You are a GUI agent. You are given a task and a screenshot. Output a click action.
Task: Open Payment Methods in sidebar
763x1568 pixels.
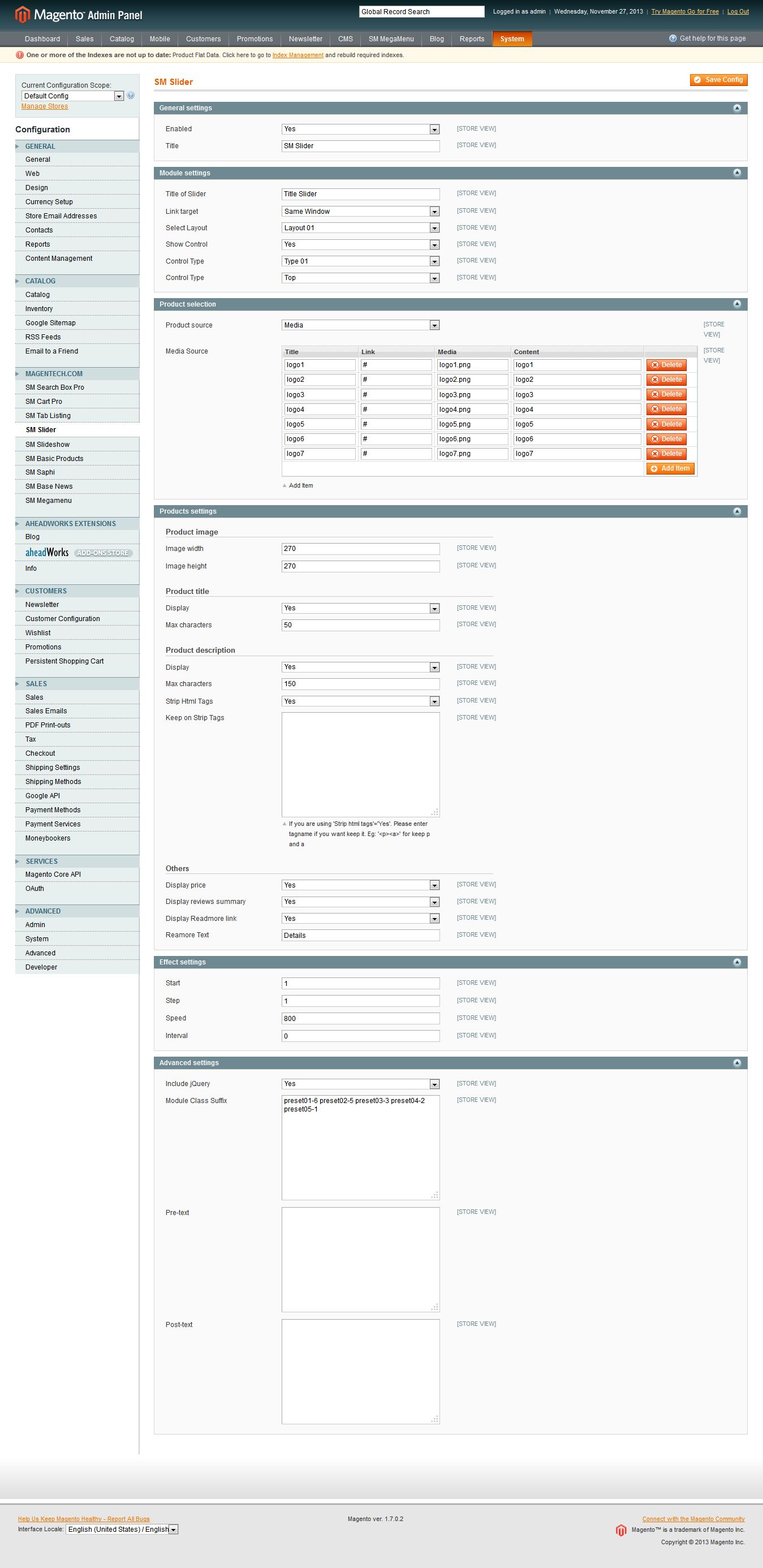pyautogui.click(x=53, y=810)
